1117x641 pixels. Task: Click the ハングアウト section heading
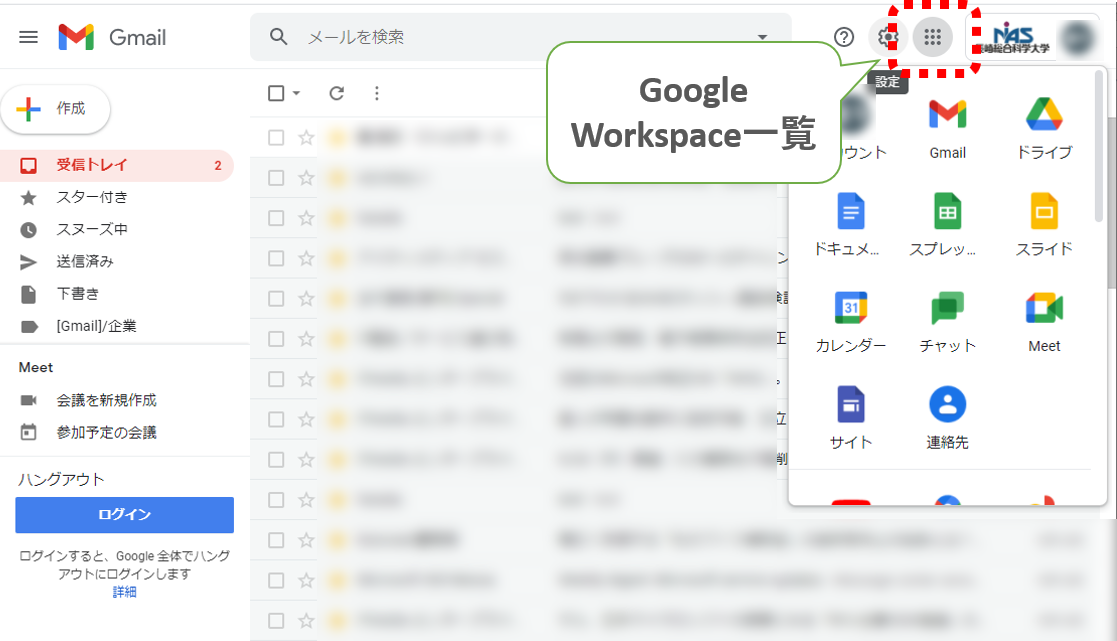[x=61, y=479]
